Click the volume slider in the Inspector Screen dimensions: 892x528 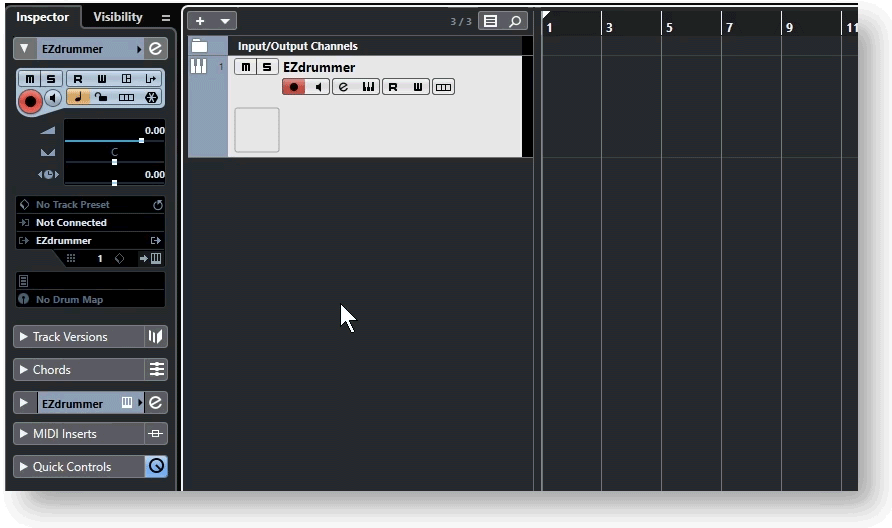pos(114,141)
